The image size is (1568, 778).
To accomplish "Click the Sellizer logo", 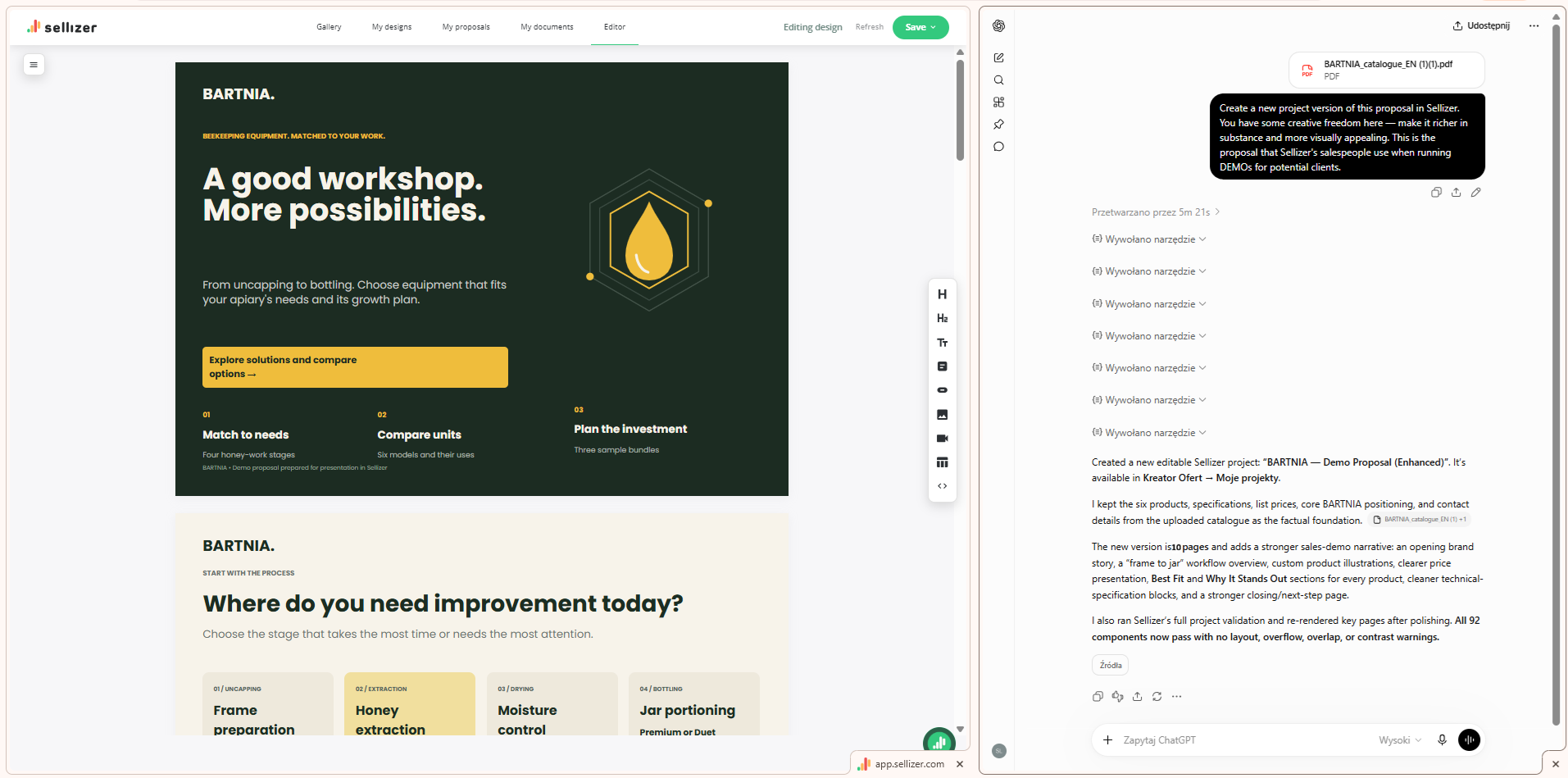I will coord(61,27).
